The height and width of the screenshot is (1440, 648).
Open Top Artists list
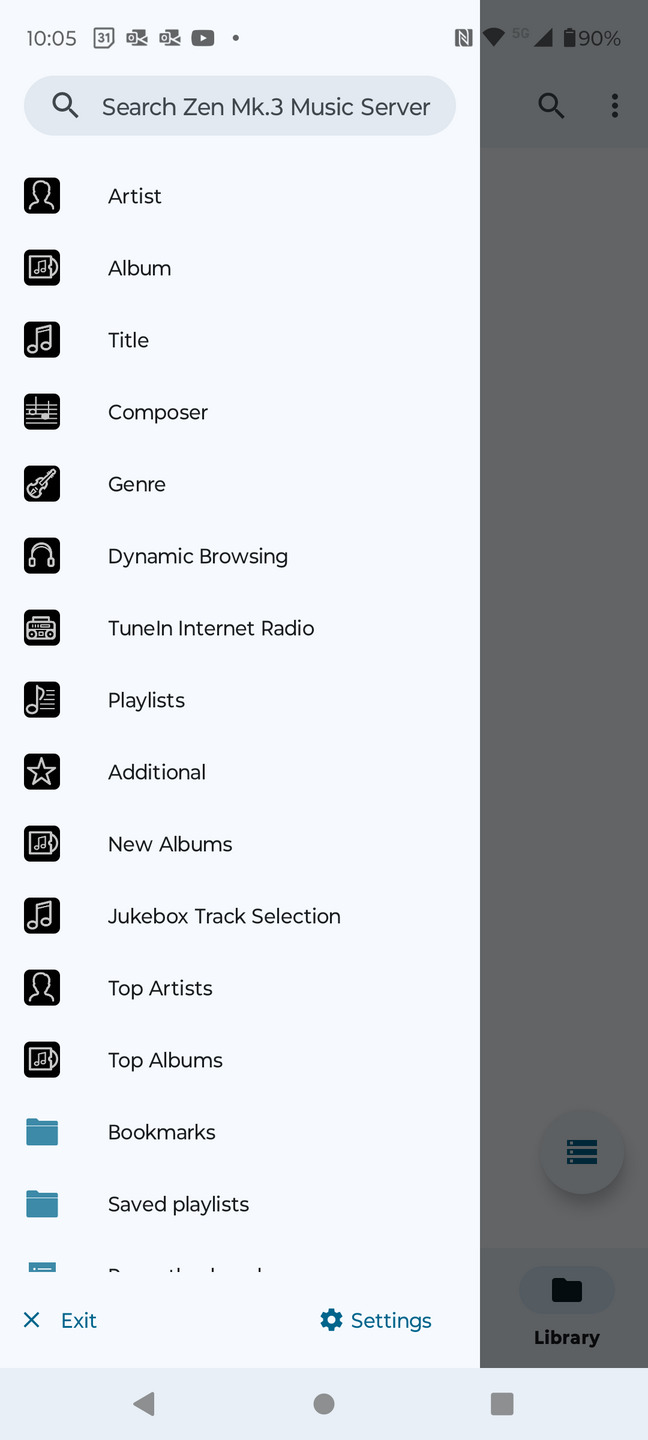coord(240,988)
